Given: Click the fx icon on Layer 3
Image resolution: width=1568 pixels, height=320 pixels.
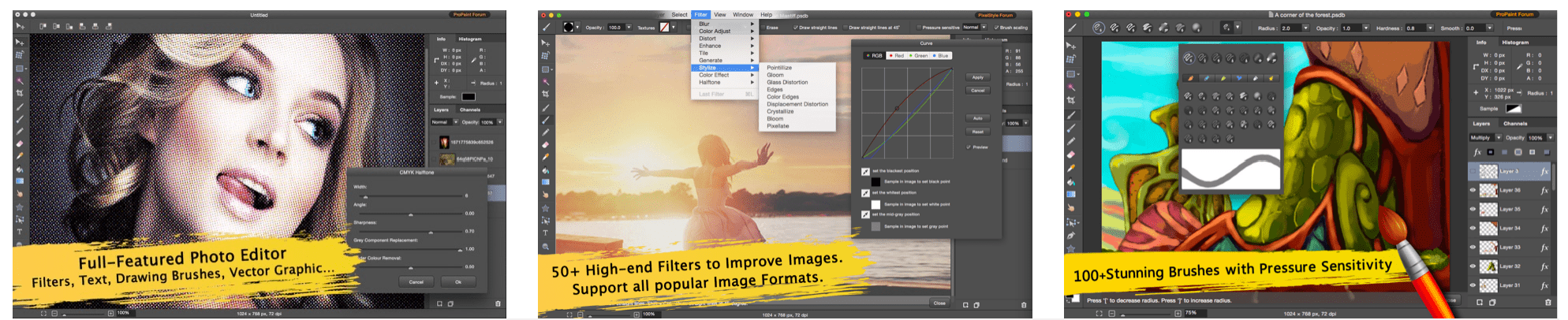Looking at the screenshot, I should click(1544, 171).
